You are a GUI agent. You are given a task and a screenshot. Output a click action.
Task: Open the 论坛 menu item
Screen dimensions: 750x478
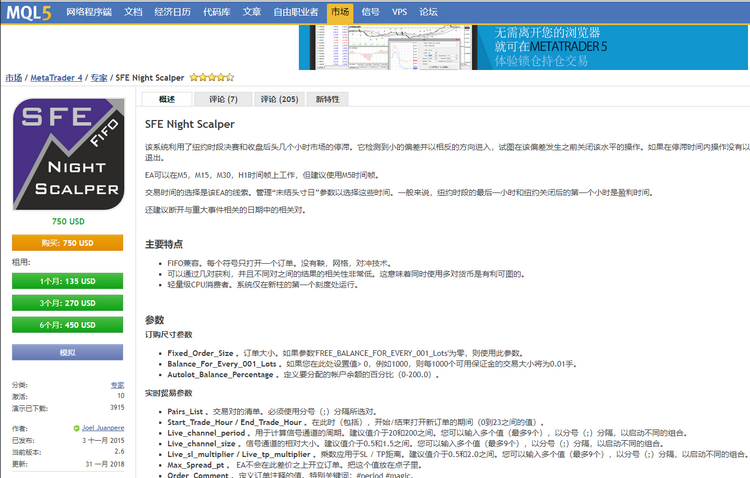(428, 12)
